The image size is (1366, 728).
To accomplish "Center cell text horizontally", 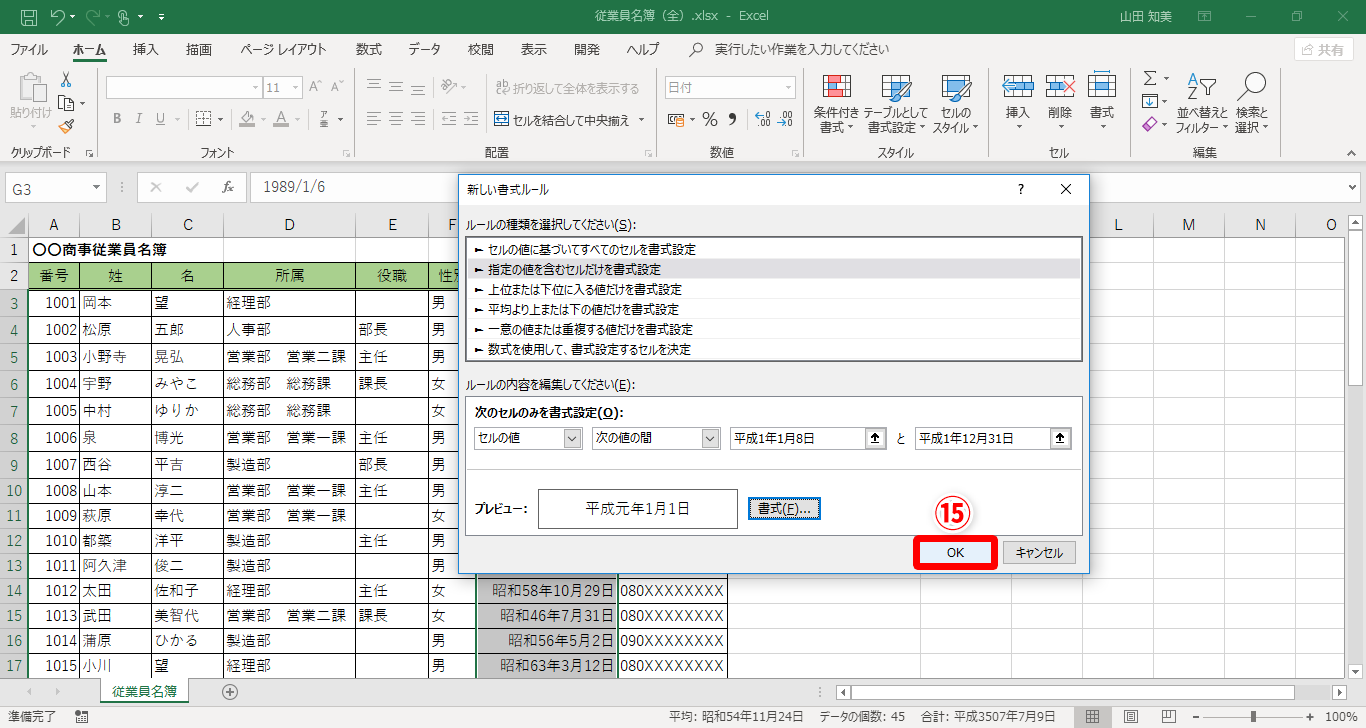I will click(x=398, y=119).
